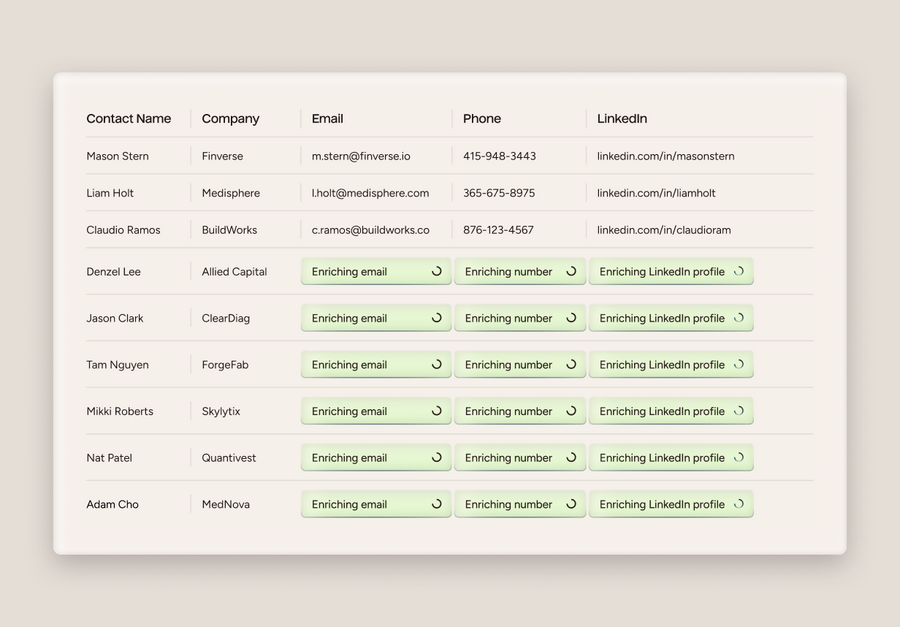Click the 'Enriching email' progress pill for Adam Cho
900x627 pixels.
[375, 504]
